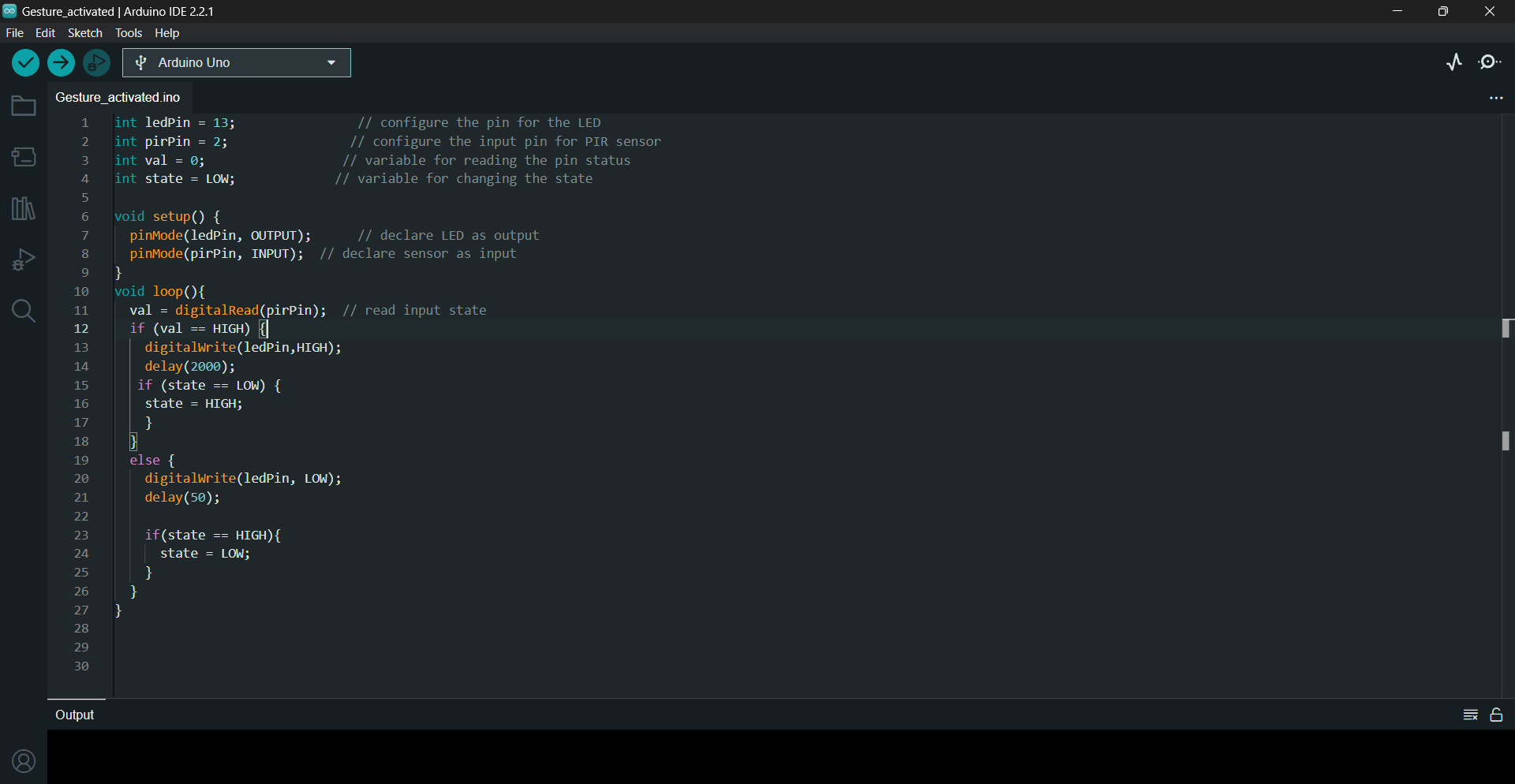Click the 'state = HIGH;' assignment
1515x784 pixels.
point(194,404)
